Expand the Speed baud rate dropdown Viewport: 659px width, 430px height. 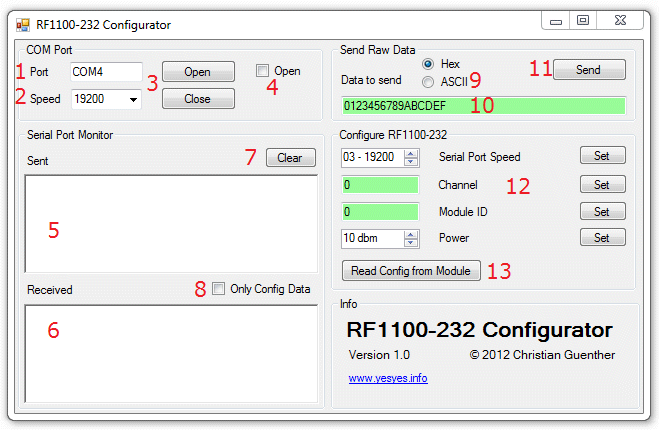click(x=134, y=99)
